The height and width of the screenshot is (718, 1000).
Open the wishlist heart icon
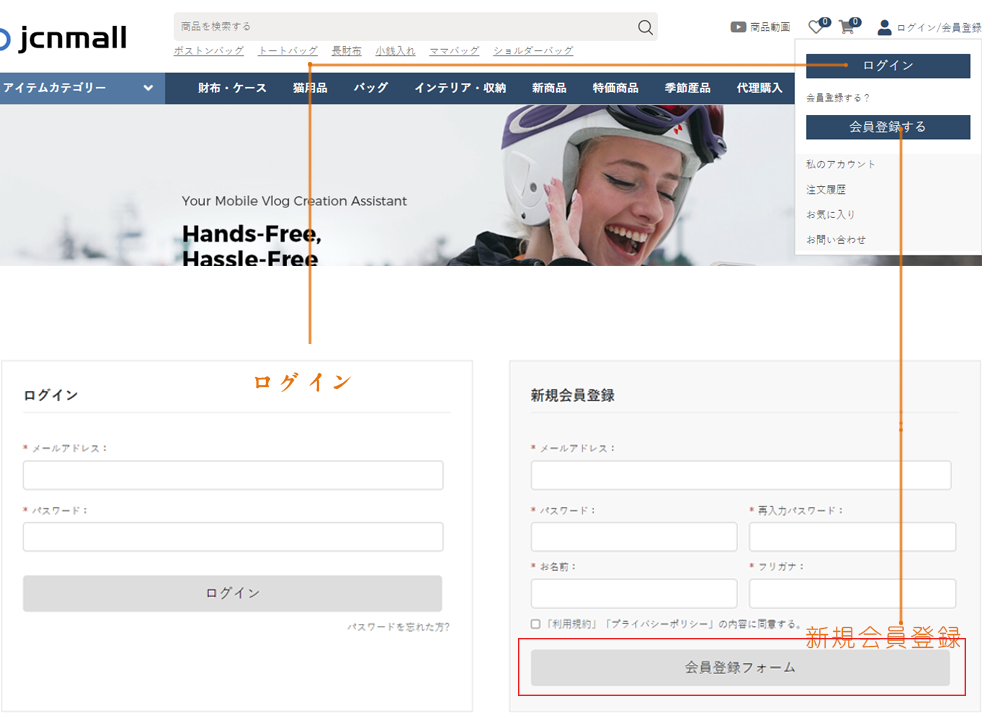(x=816, y=27)
